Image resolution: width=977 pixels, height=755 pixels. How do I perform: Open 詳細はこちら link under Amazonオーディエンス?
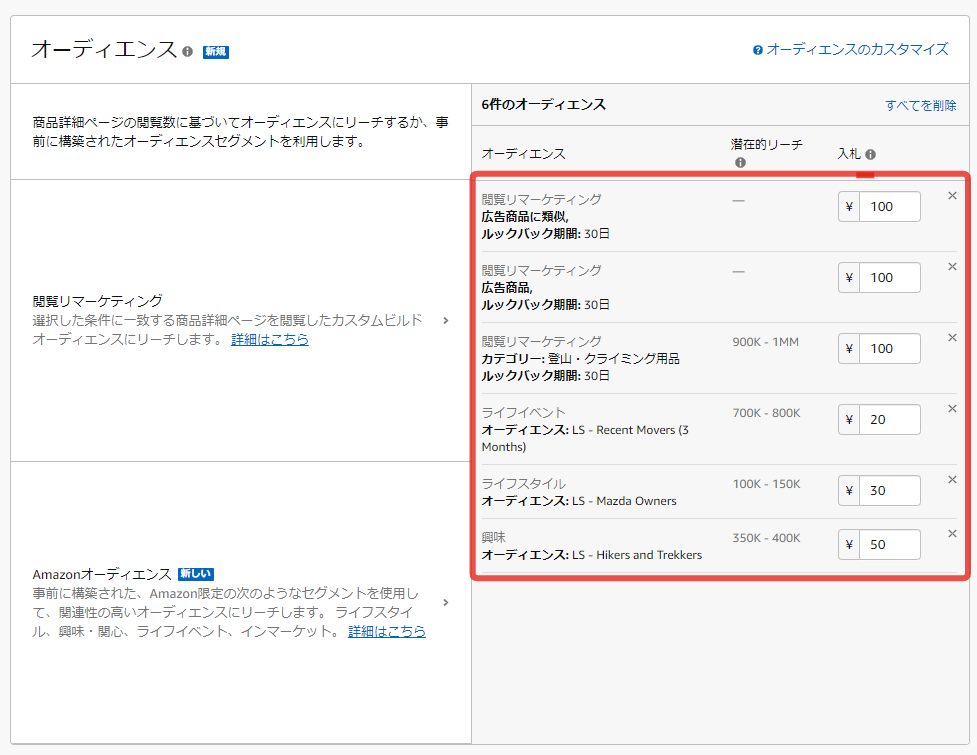pos(387,631)
